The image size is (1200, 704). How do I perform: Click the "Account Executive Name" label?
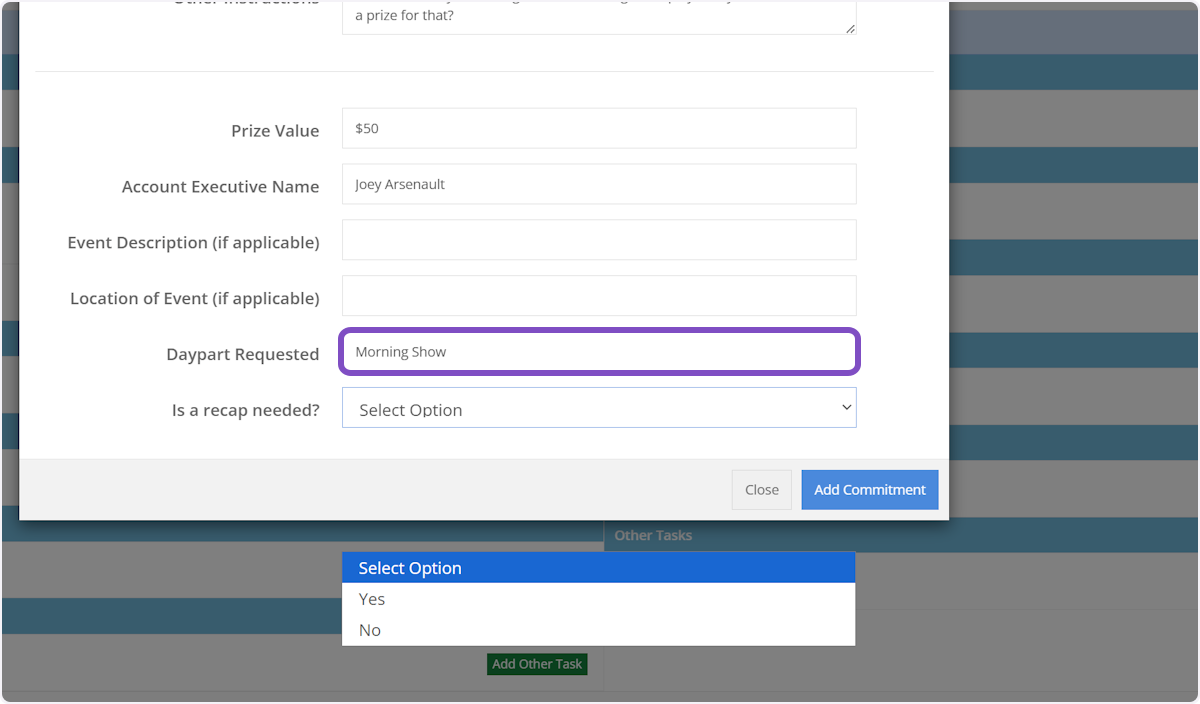[x=220, y=187]
